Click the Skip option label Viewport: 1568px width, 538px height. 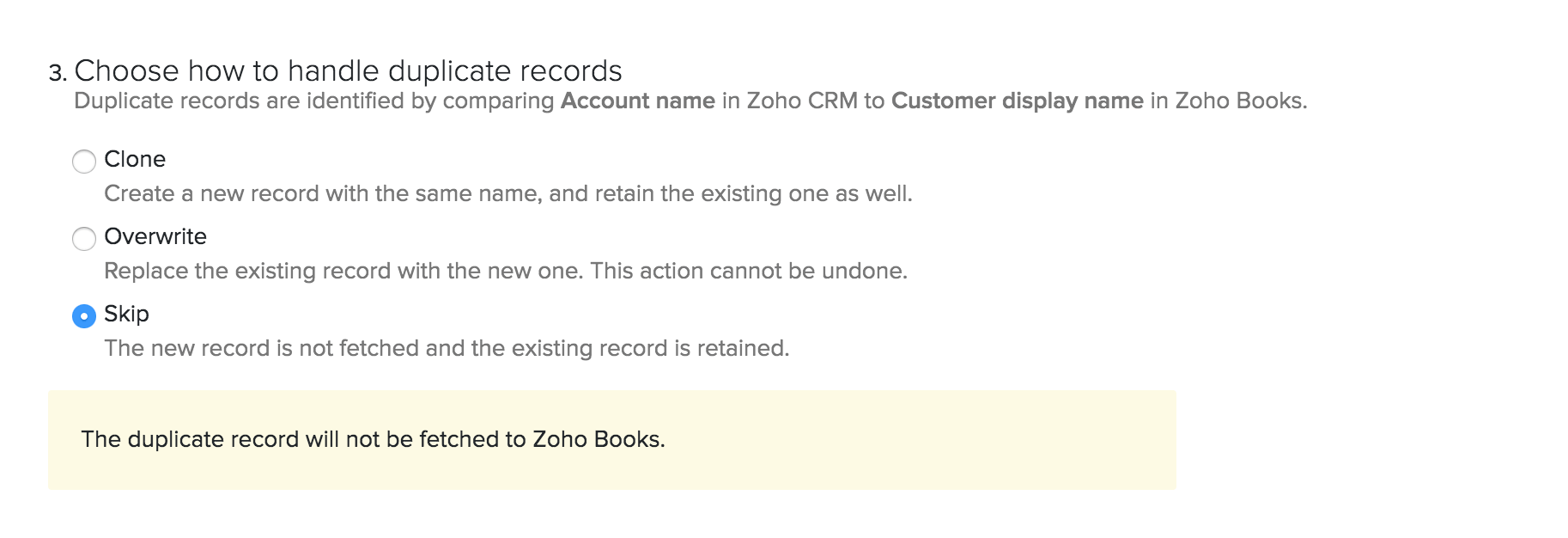coord(125,315)
